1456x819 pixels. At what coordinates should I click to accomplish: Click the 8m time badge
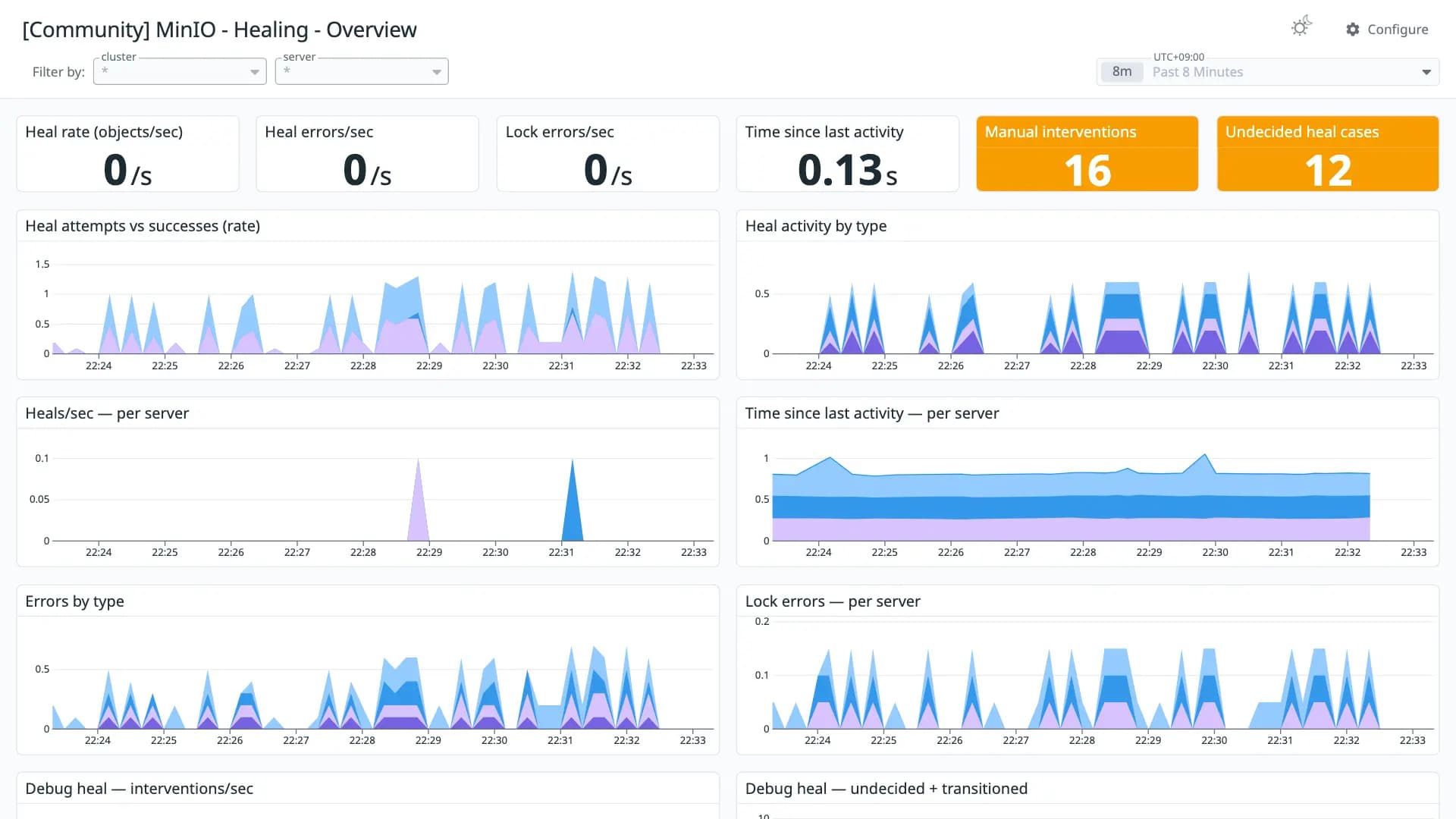click(1122, 71)
